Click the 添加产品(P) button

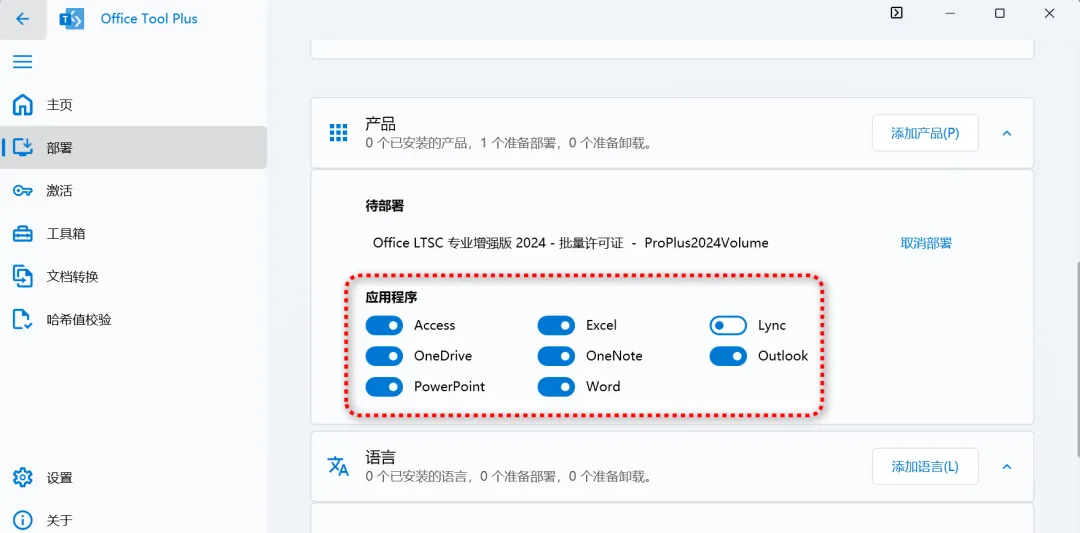[925, 133]
